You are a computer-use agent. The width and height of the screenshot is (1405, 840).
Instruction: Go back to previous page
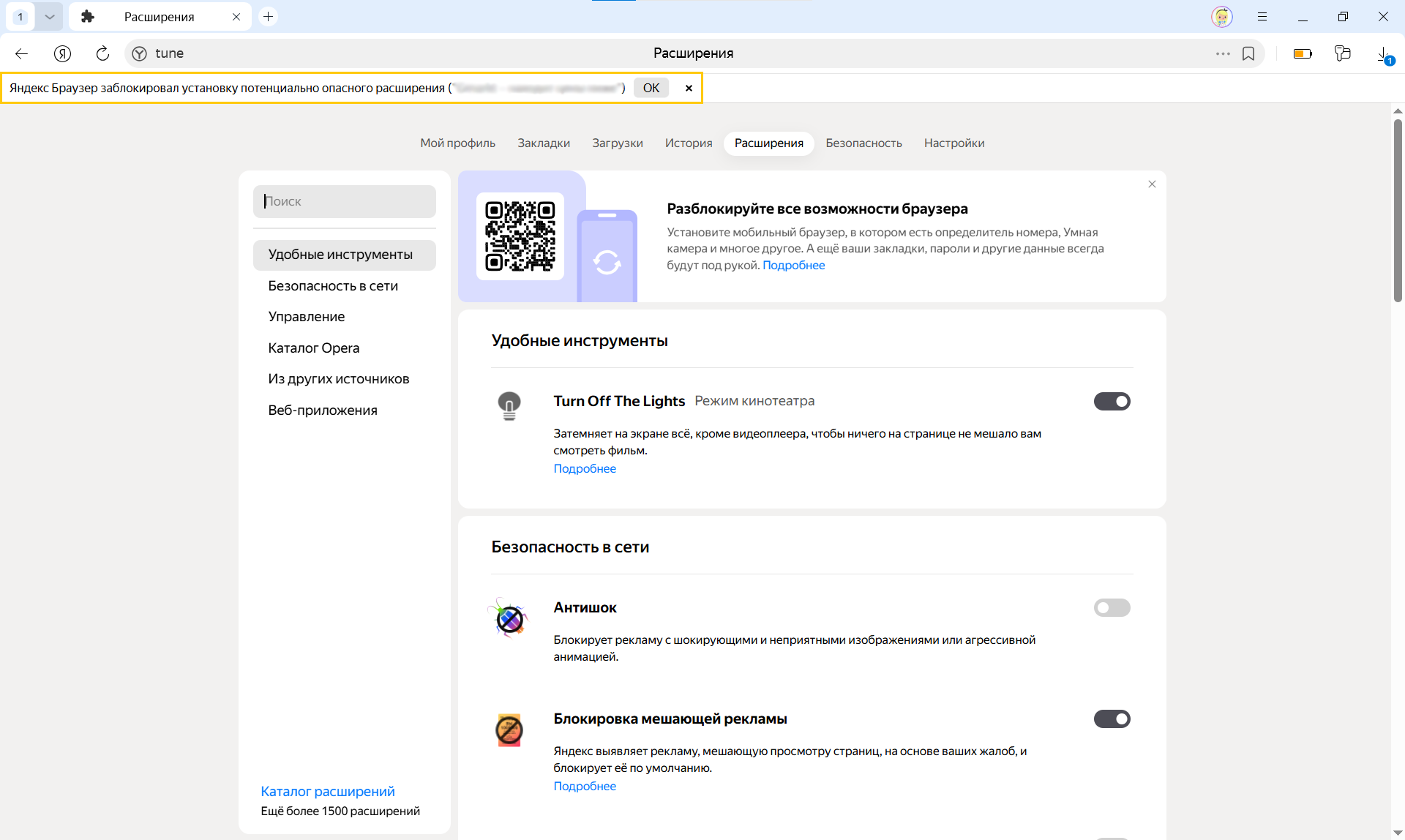click(x=21, y=53)
